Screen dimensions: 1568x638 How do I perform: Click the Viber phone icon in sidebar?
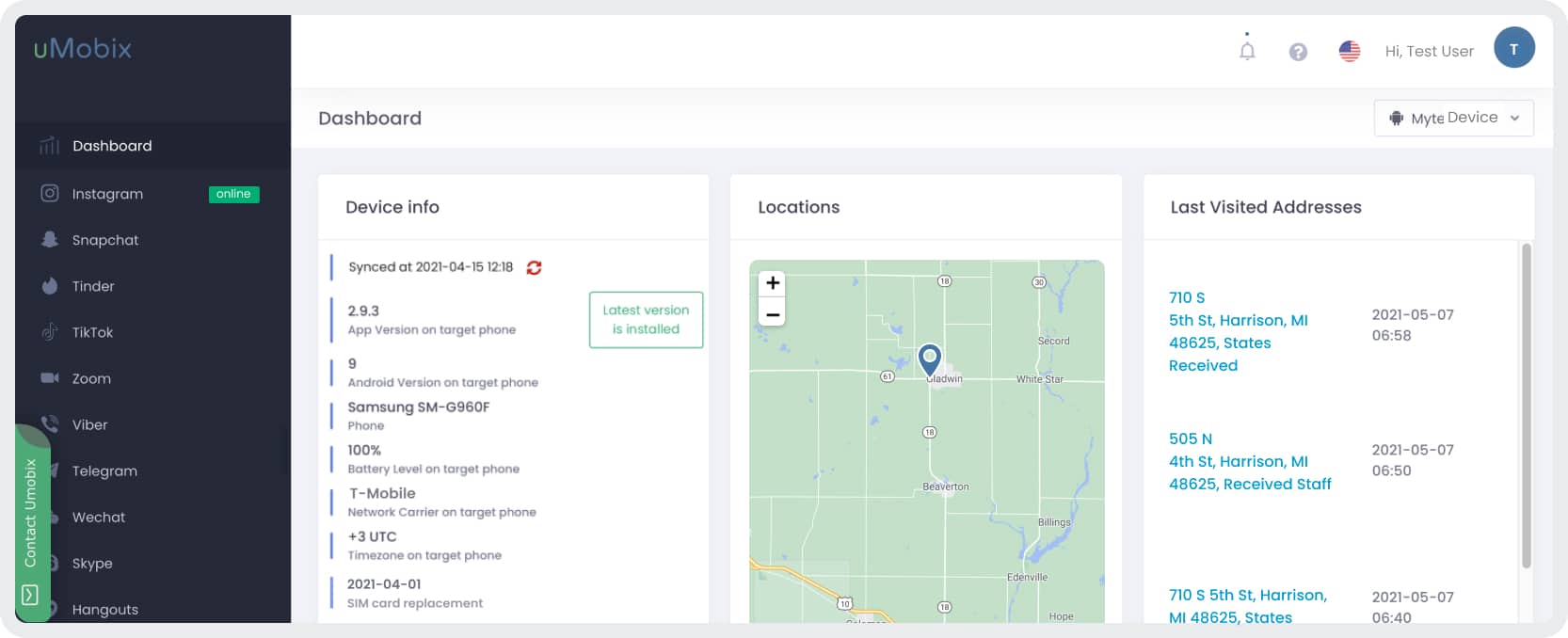click(49, 423)
